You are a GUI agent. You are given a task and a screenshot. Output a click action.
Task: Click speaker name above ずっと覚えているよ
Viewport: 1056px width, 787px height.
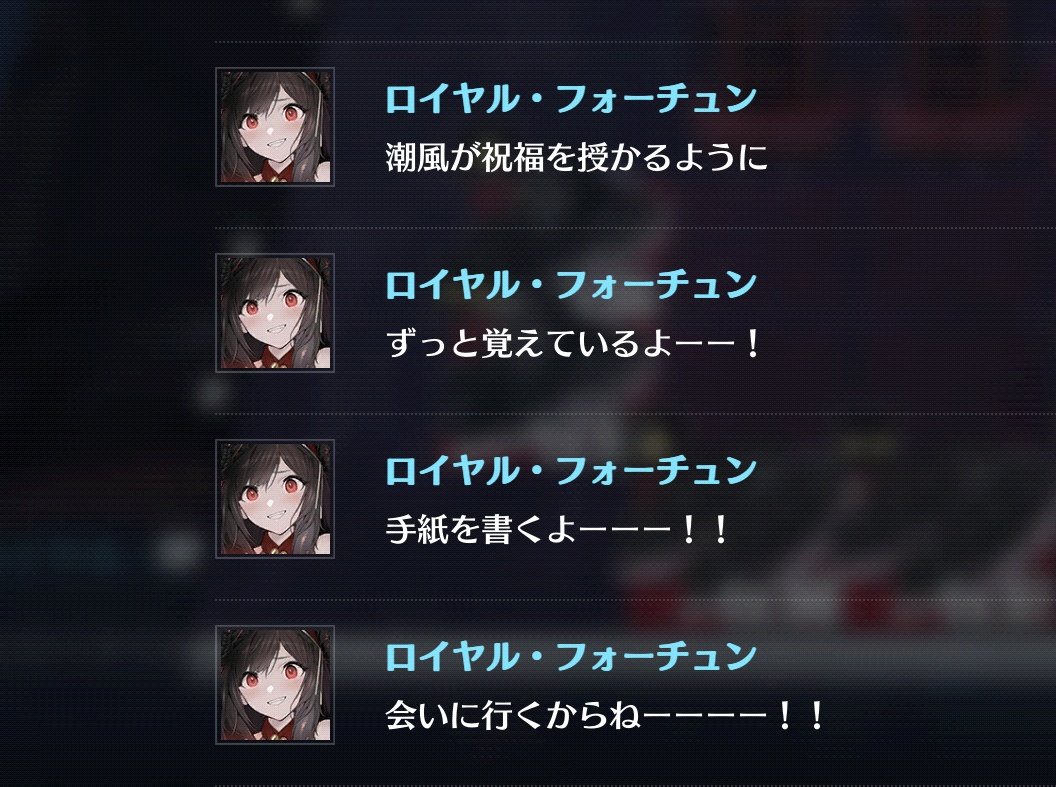click(x=571, y=284)
